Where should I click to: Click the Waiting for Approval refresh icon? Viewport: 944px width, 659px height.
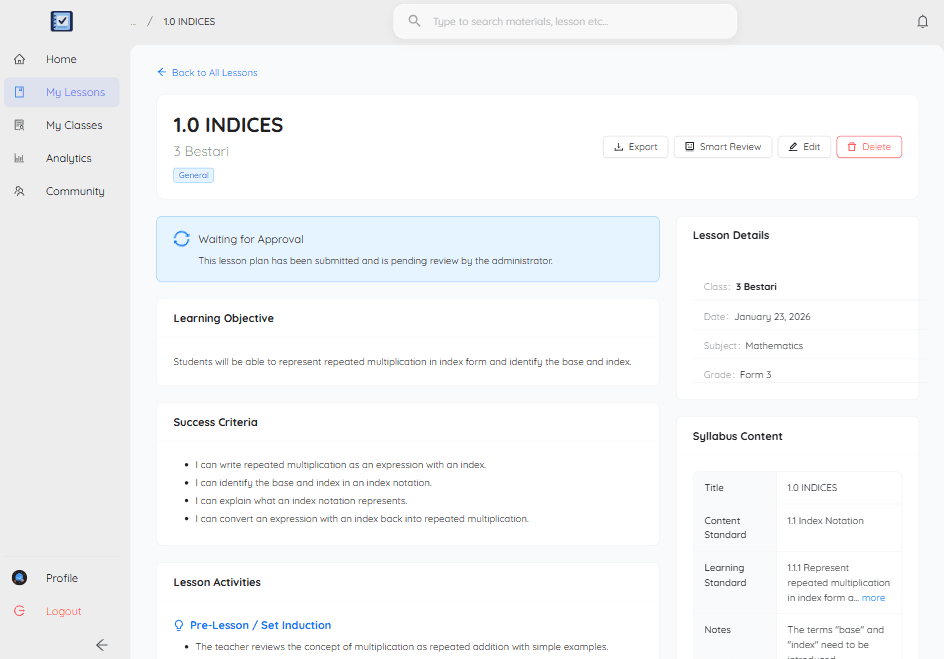[x=181, y=239]
